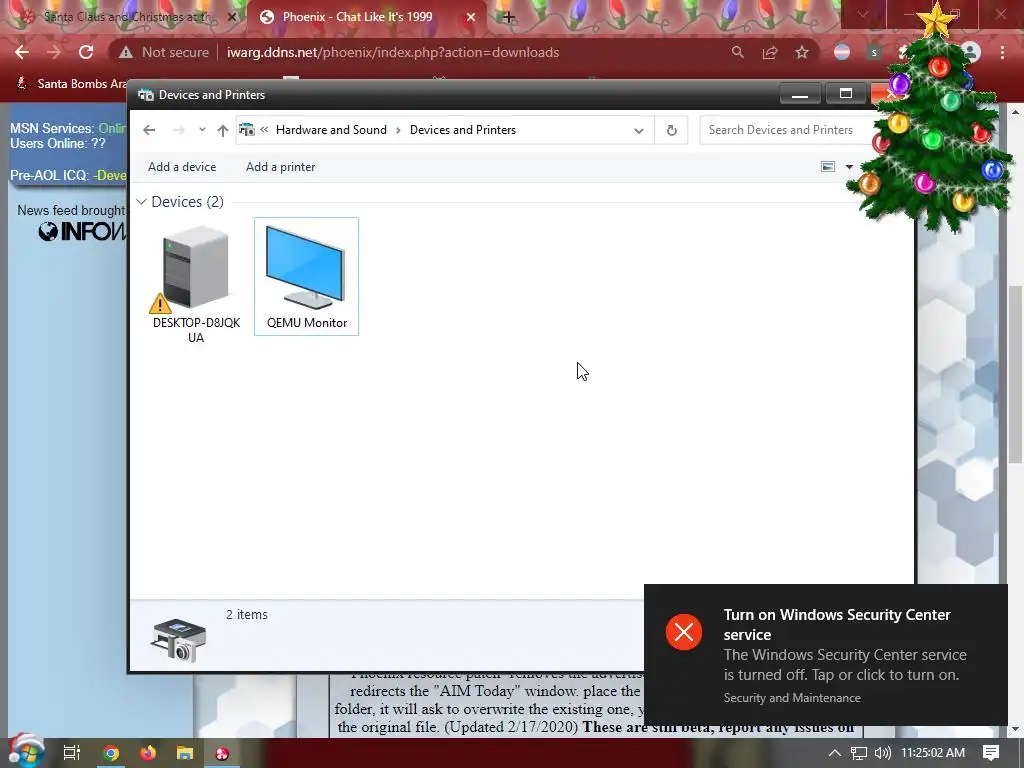The width and height of the screenshot is (1024, 768).
Task: Refresh the Devices and Printers view
Action: click(671, 130)
